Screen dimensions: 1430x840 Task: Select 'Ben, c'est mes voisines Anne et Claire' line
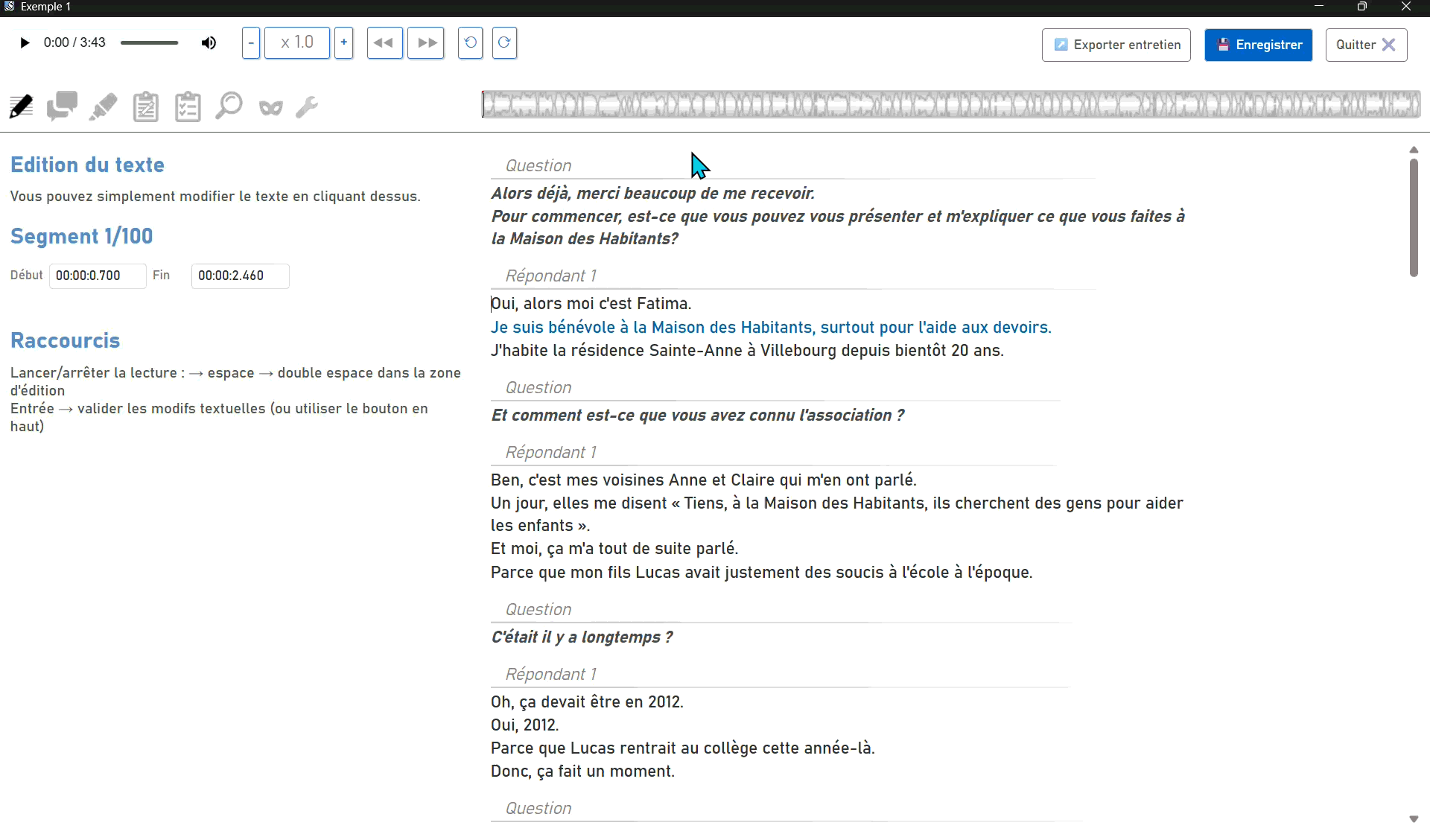(x=704, y=480)
